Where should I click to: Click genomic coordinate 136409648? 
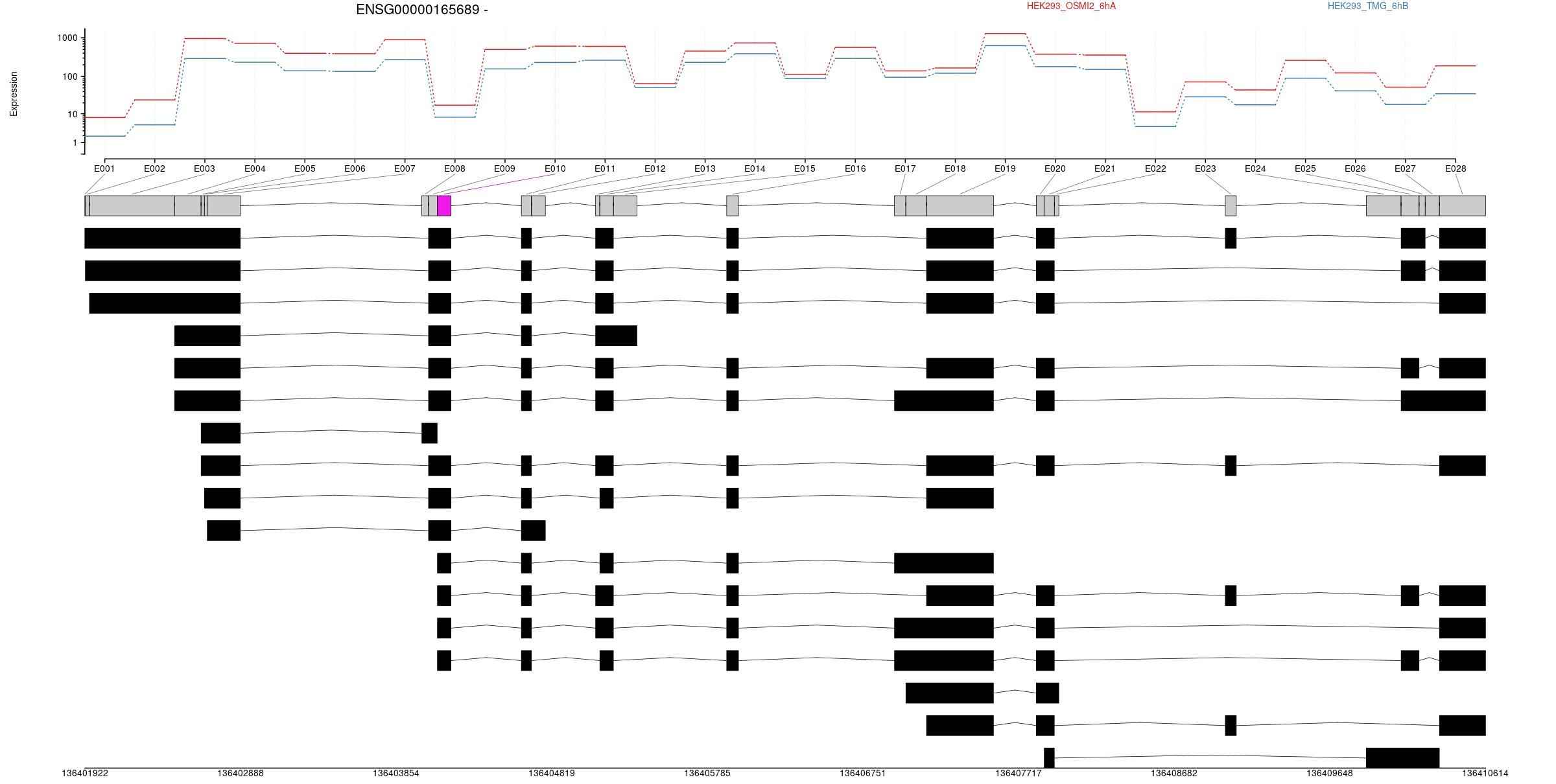pos(1330,773)
